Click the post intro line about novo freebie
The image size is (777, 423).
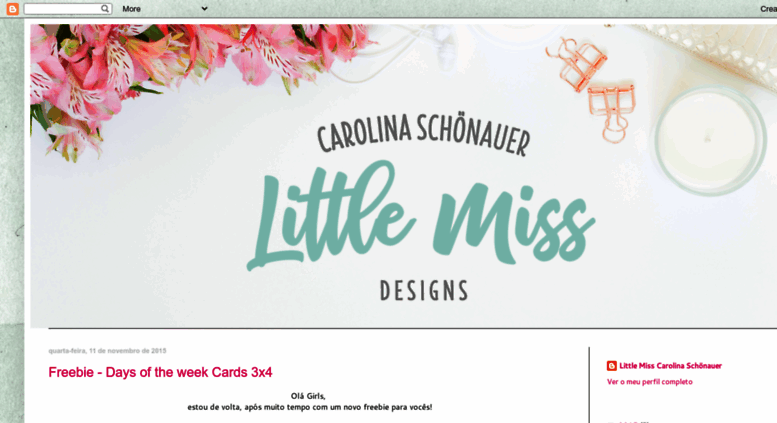coord(310,407)
